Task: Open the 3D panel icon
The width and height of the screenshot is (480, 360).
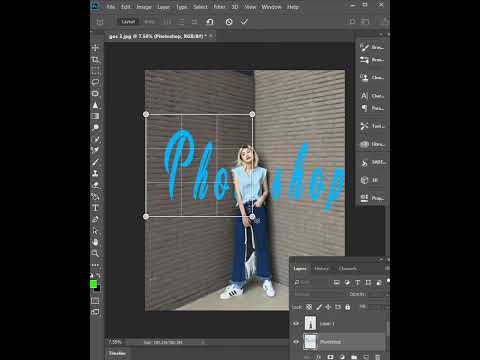Action: [364, 180]
